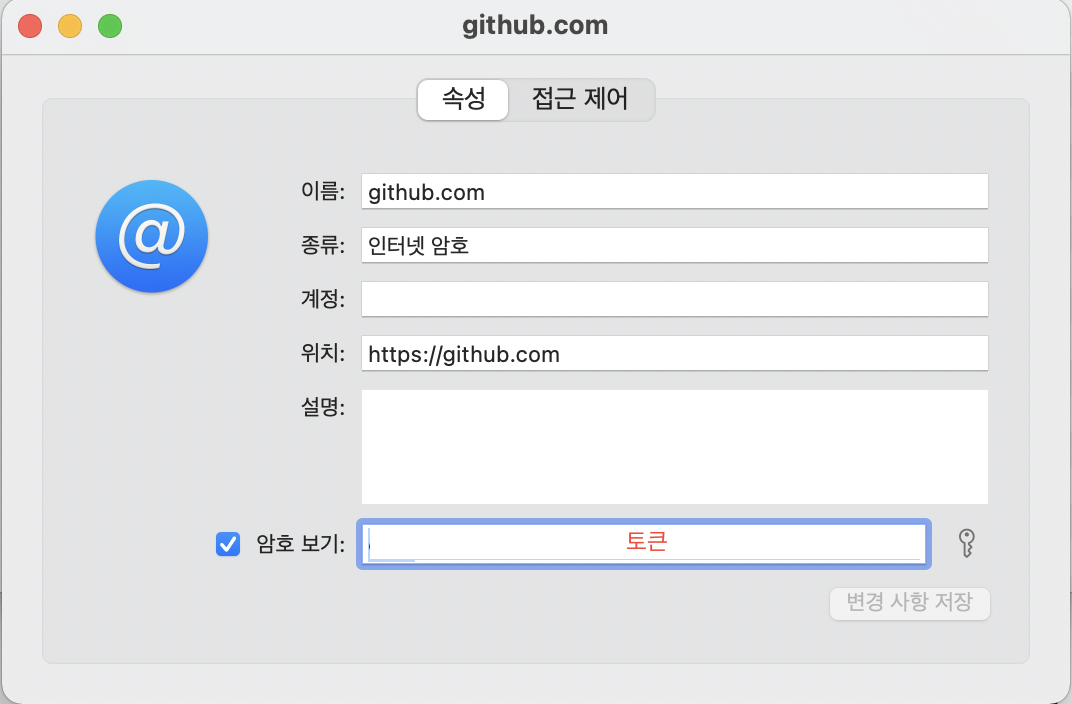Click the 위치: label
Image resolution: width=1072 pixels, height=704 pixels.
point(323,353)
